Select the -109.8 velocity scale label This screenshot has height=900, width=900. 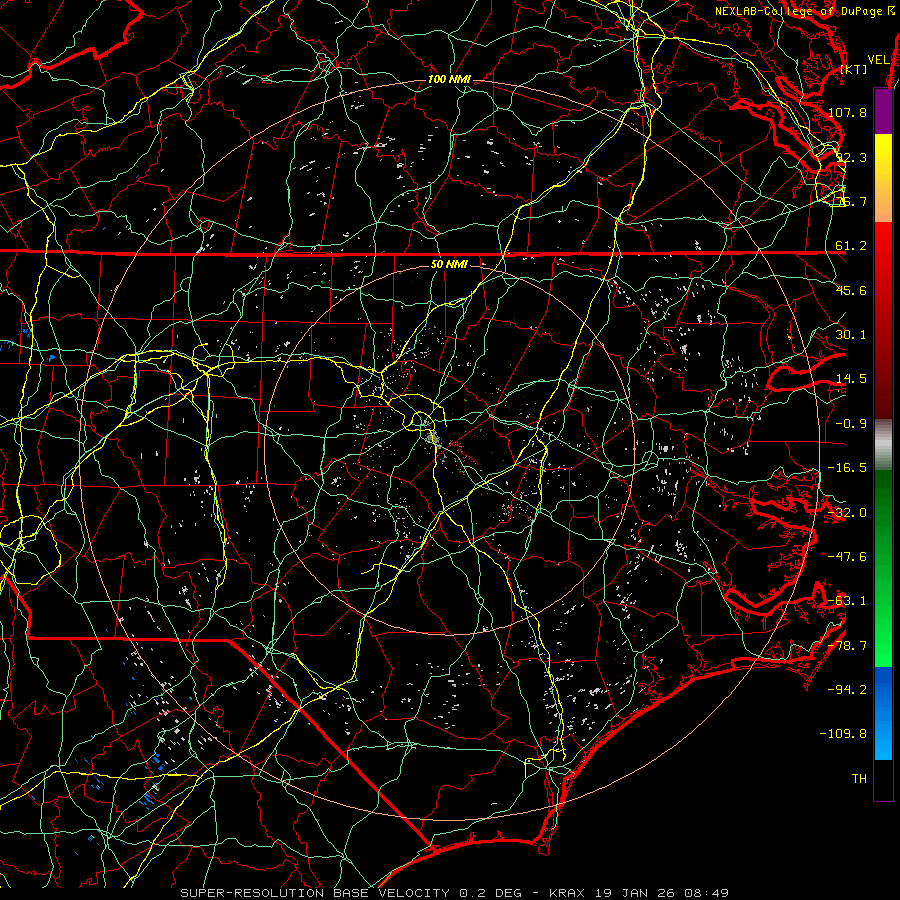[844, 734]
